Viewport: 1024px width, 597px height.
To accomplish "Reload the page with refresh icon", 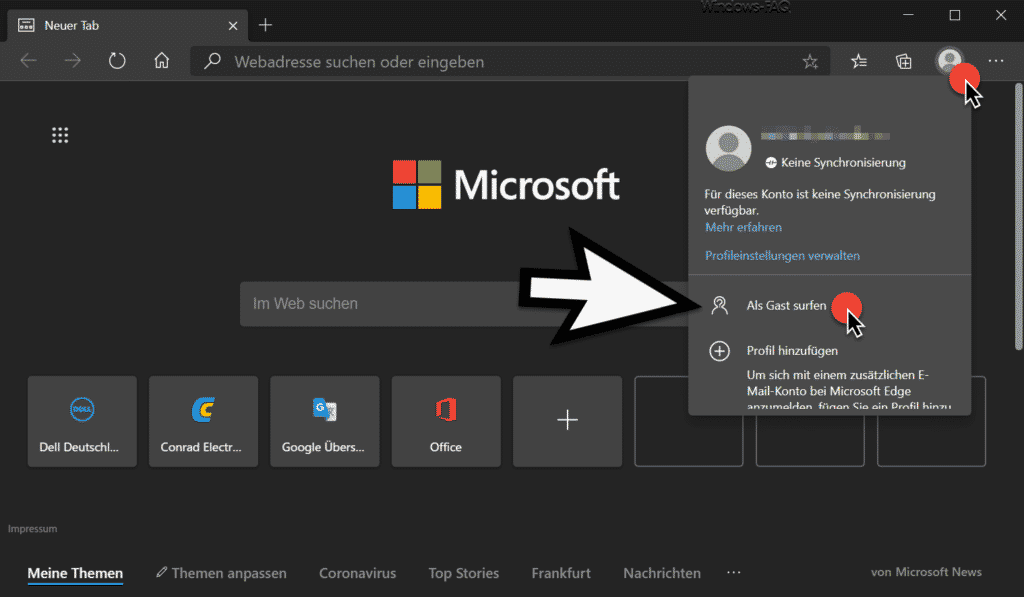I will (x=117, y=61).
